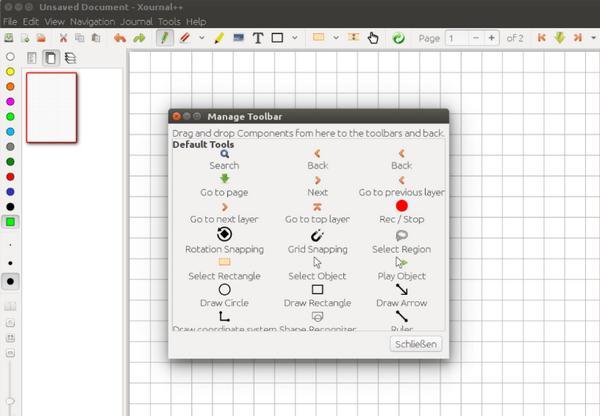Select the Pen tool in toolbar
The width and height of the screenshot is (600, 416).
[x=165, y=38]
